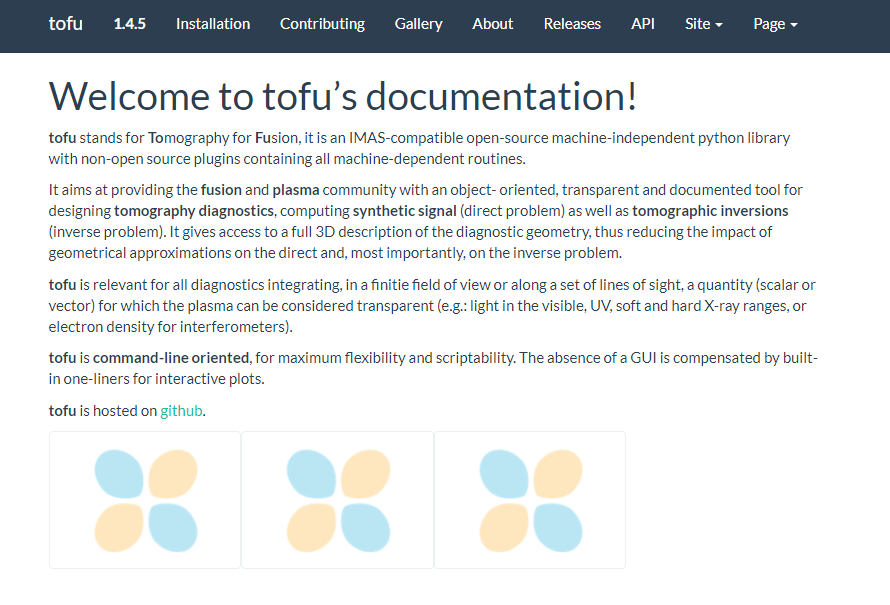Follow the github hyperlink
Viewport: 890px width, 605px height.
click(x=181, y=410)
